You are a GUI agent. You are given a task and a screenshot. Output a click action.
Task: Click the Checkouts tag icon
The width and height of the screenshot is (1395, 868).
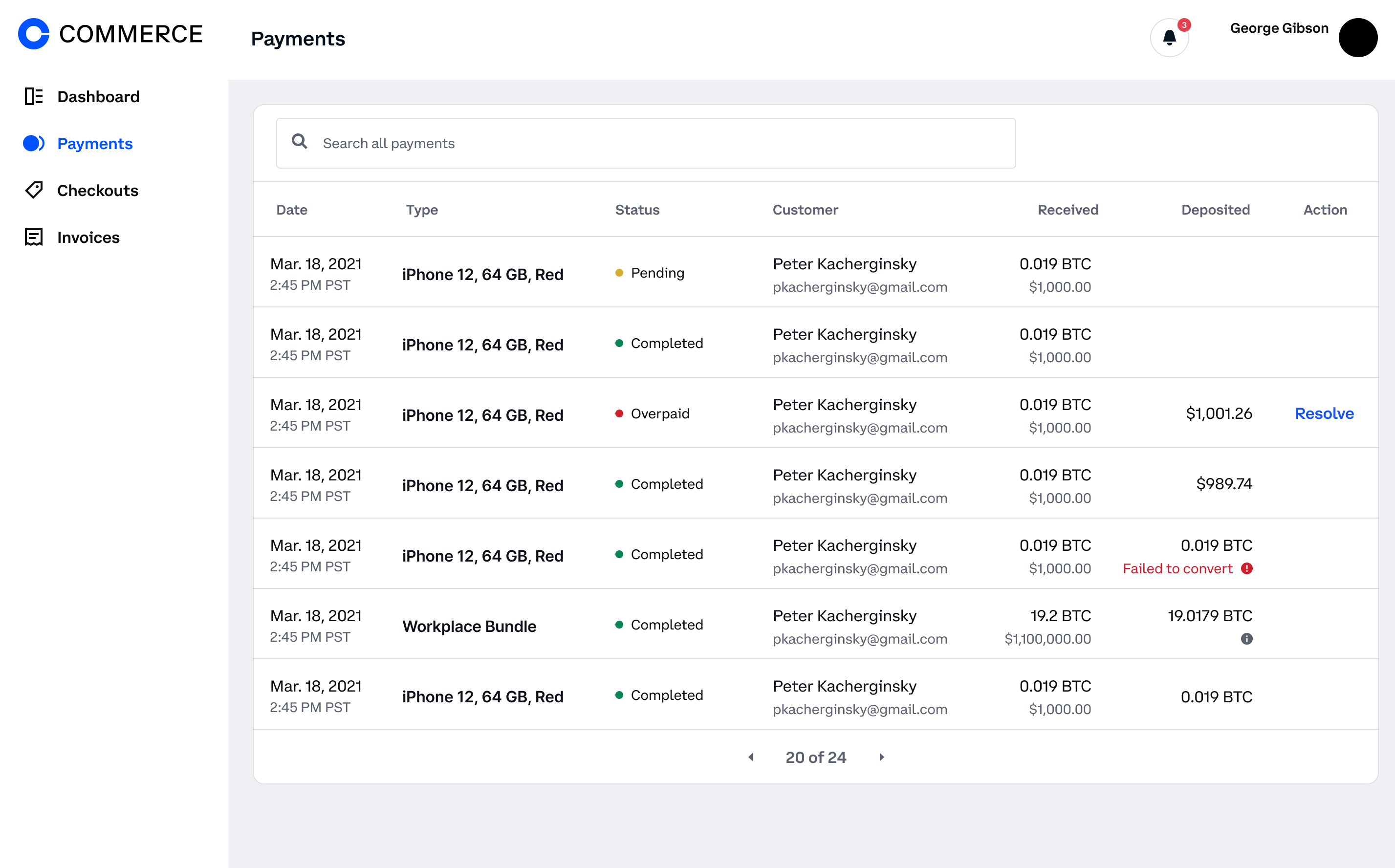tap(33, 190)
